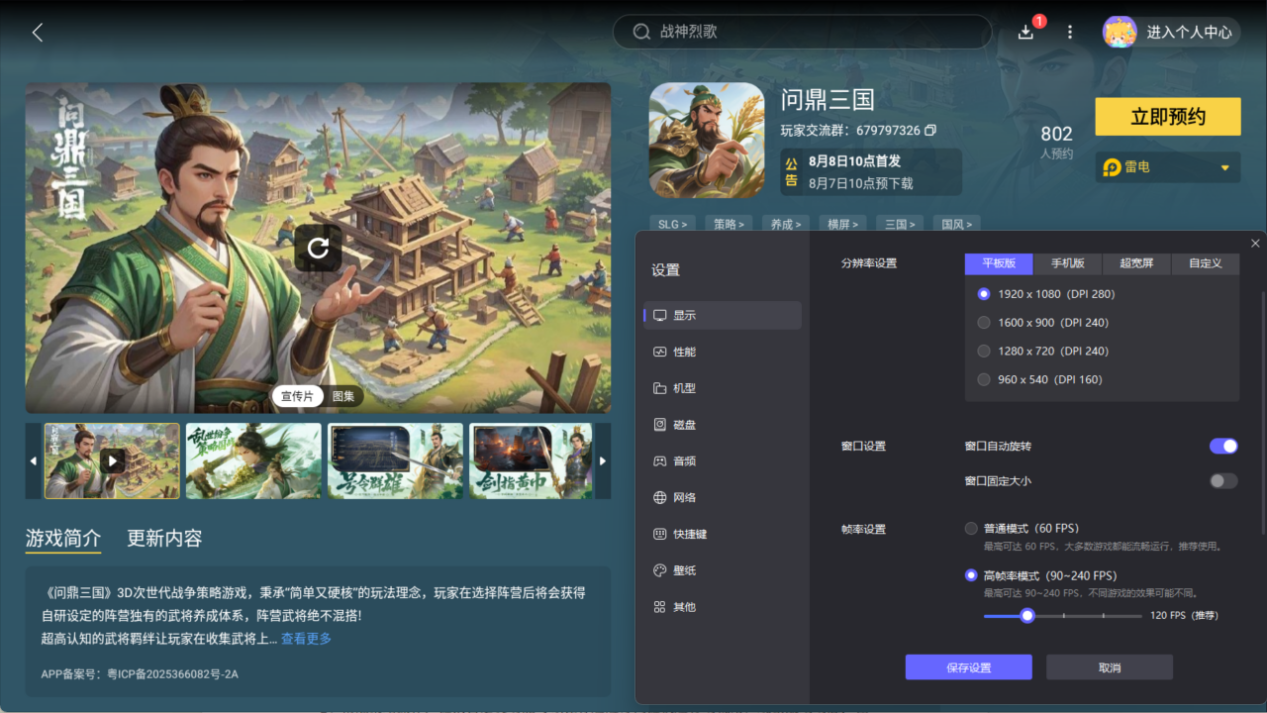Click 取消 cancel button
Viewport: 1267px width, 713px height.
tap(1109, 667)
